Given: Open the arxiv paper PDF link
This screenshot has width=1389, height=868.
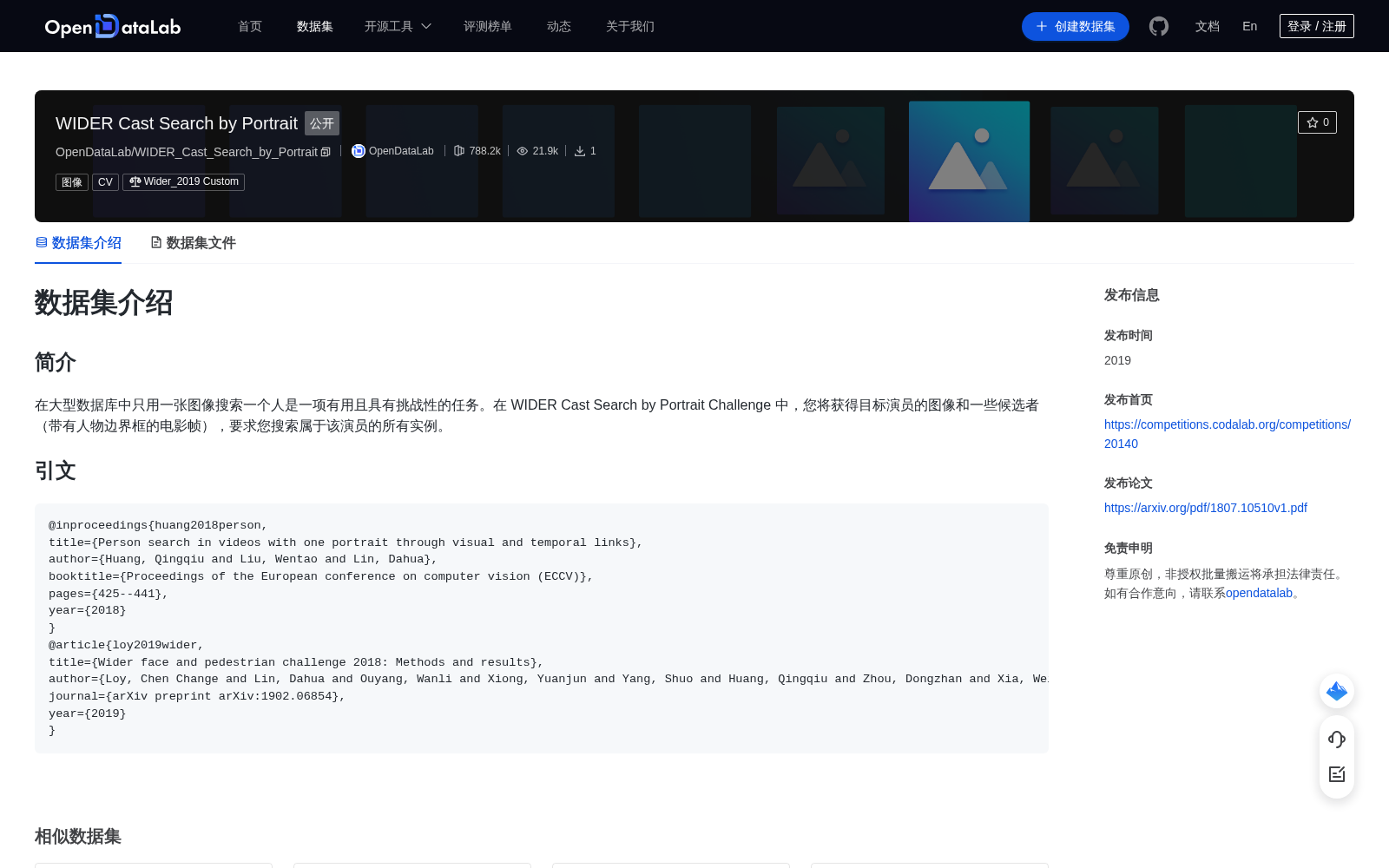Looking at the screenshot, I should (1206, 508).
